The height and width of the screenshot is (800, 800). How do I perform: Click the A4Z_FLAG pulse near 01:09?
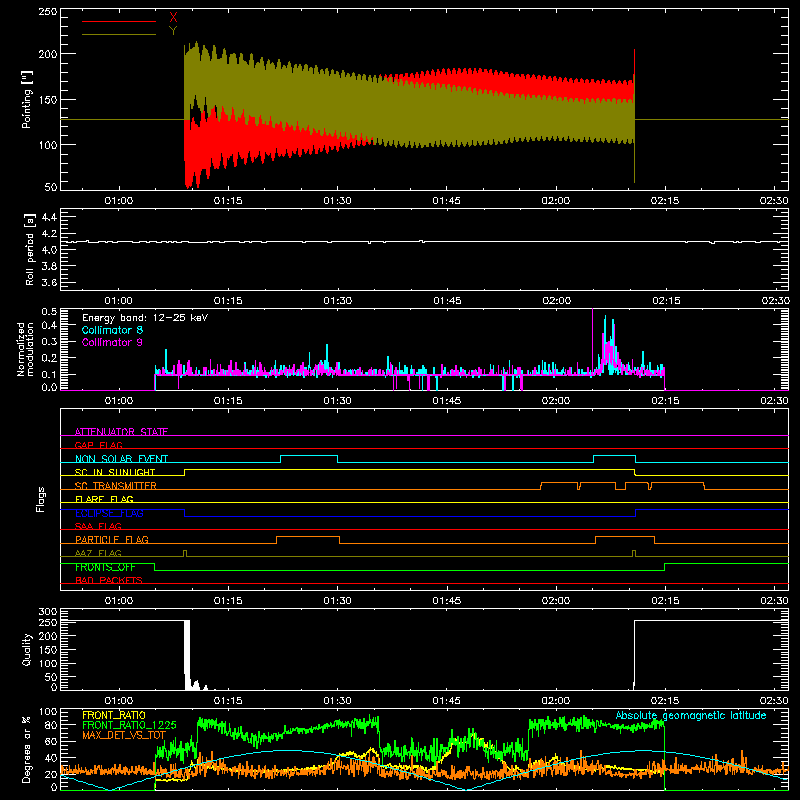185,553
